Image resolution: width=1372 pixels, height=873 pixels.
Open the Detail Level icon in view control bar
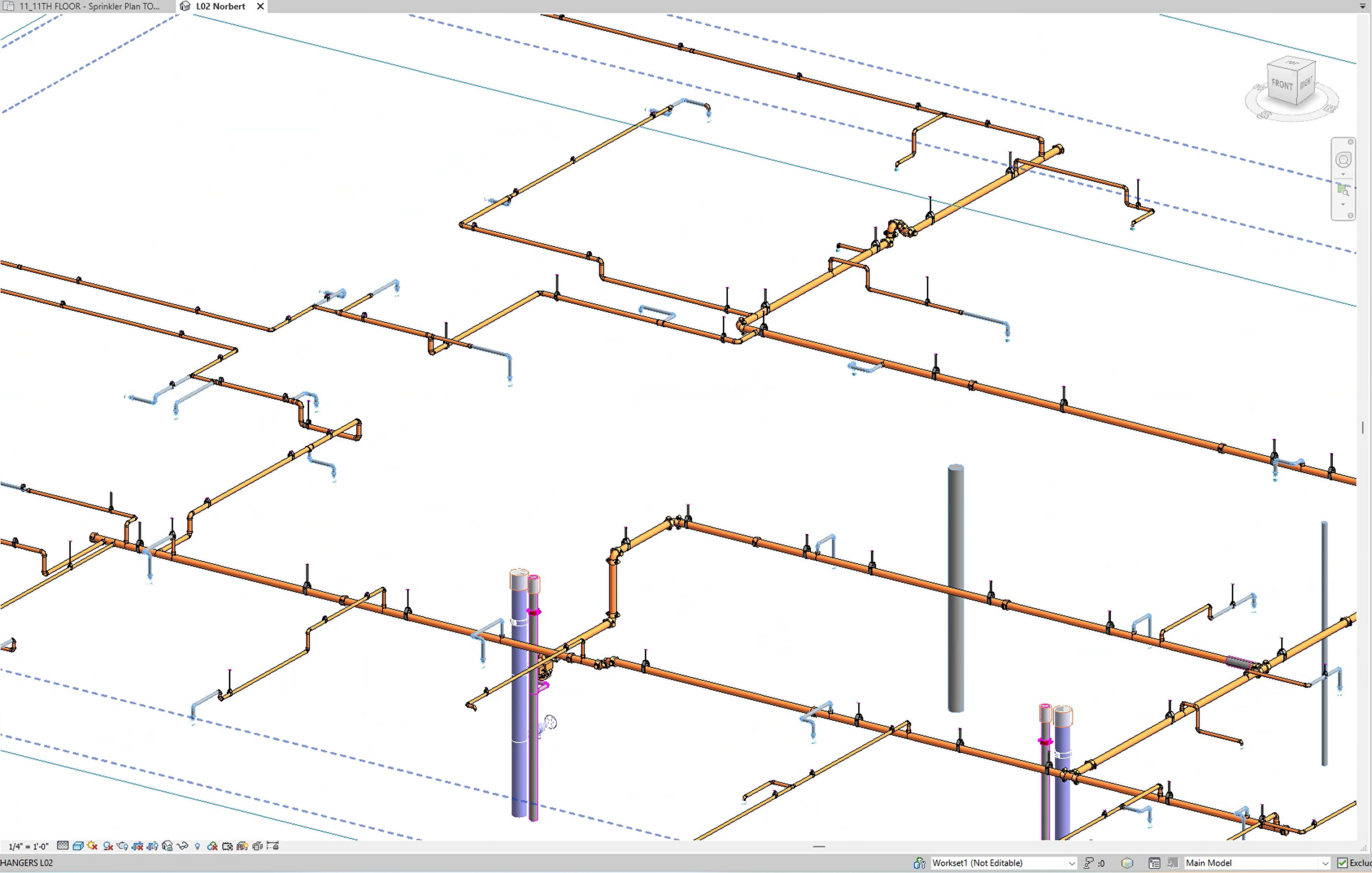pyautogui.click(x=63, y=846)
